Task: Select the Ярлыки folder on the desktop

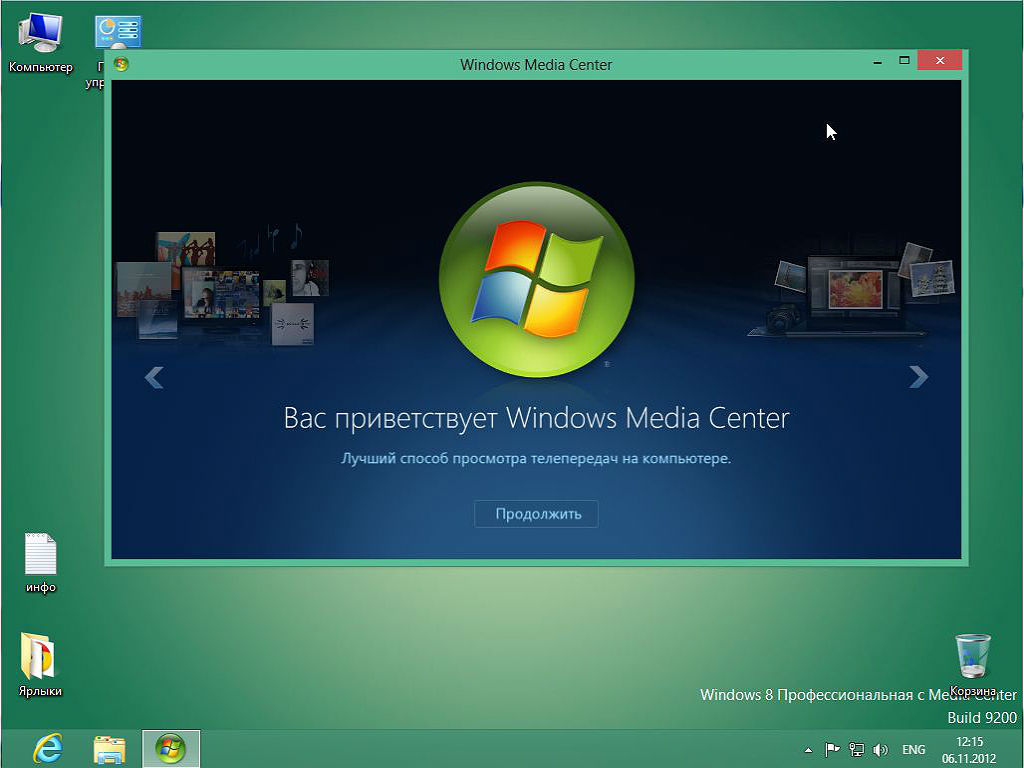Action: click(x=40, y=665)
